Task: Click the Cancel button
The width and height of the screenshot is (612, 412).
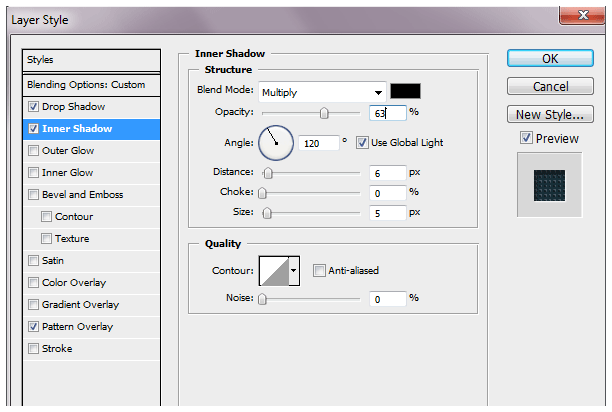Action: (550, 87)
